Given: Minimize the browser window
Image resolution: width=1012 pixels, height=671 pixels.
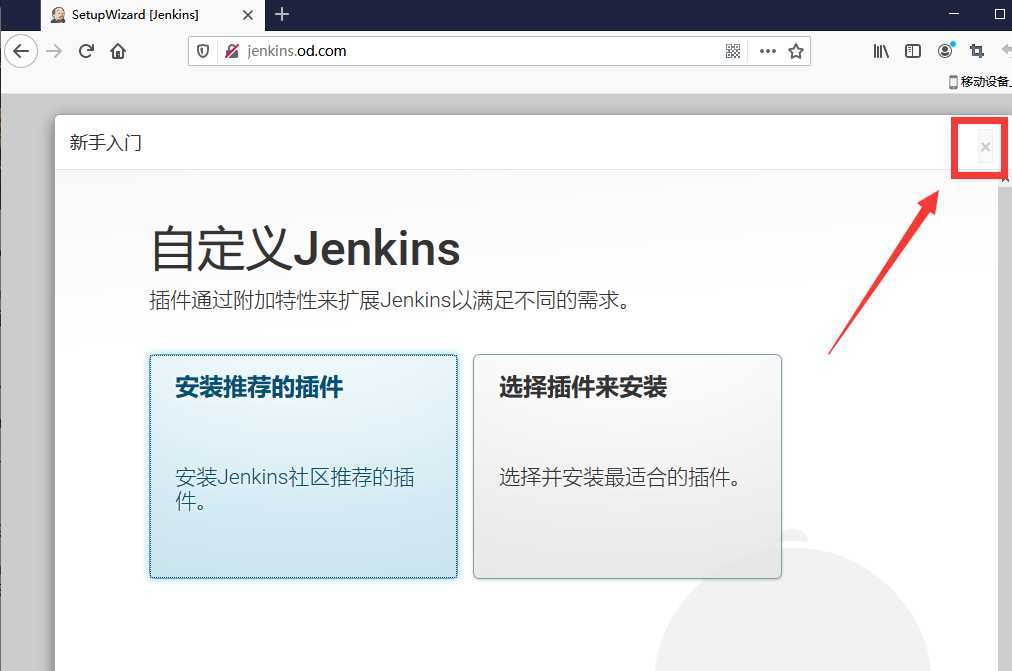Looking at the screenshot, I should coord(954,14).
